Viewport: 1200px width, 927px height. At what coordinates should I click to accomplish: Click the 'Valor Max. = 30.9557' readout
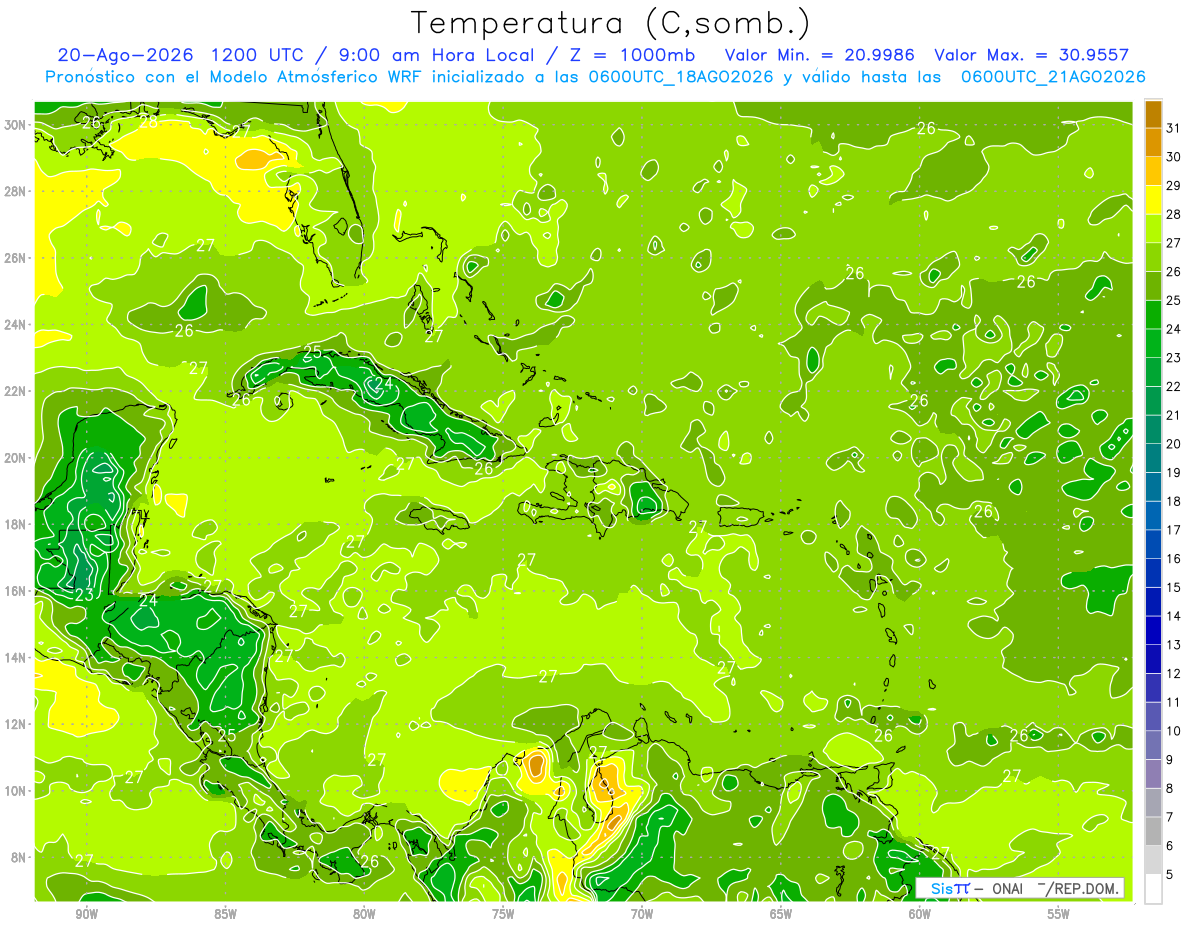tap(1032, 55)
